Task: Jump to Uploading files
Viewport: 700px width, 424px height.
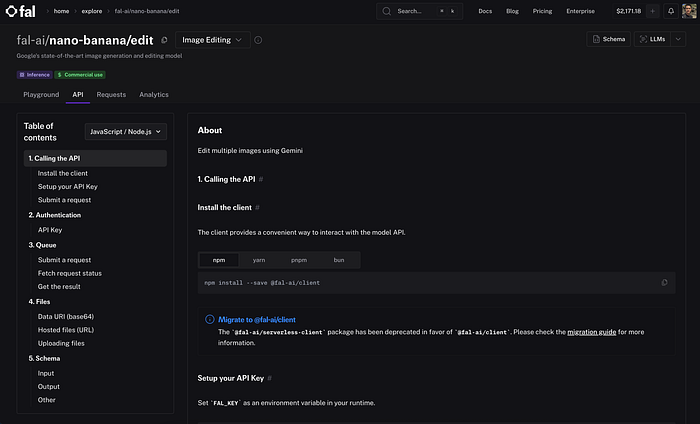Action: [x=61, y=343]
